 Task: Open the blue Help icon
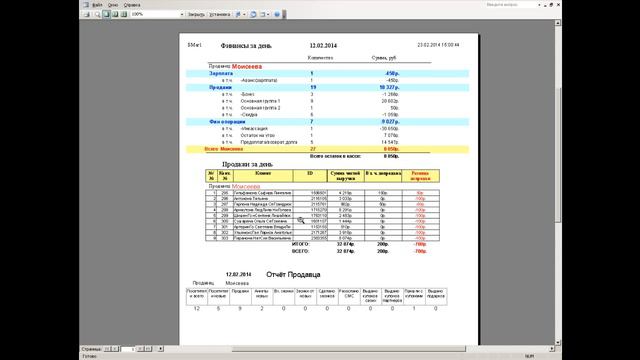click(x=277, y=14)
